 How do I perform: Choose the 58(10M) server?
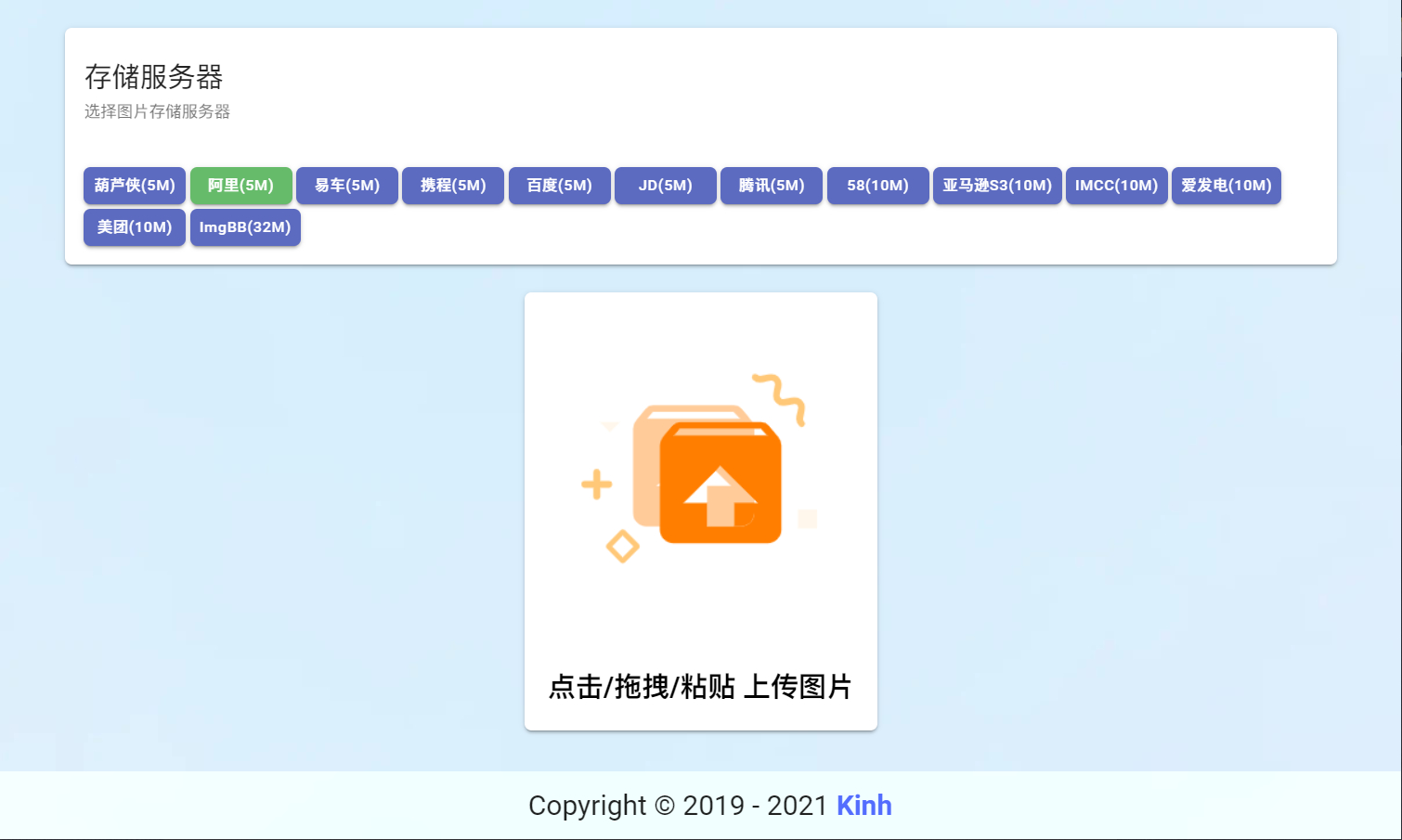[877, 186]
